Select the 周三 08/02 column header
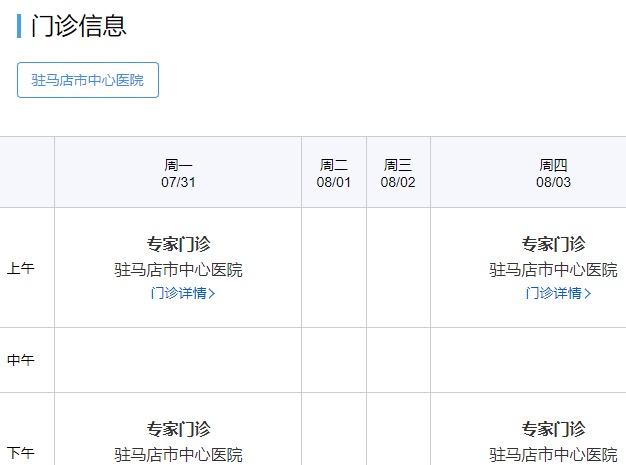 tap(398, 173)
